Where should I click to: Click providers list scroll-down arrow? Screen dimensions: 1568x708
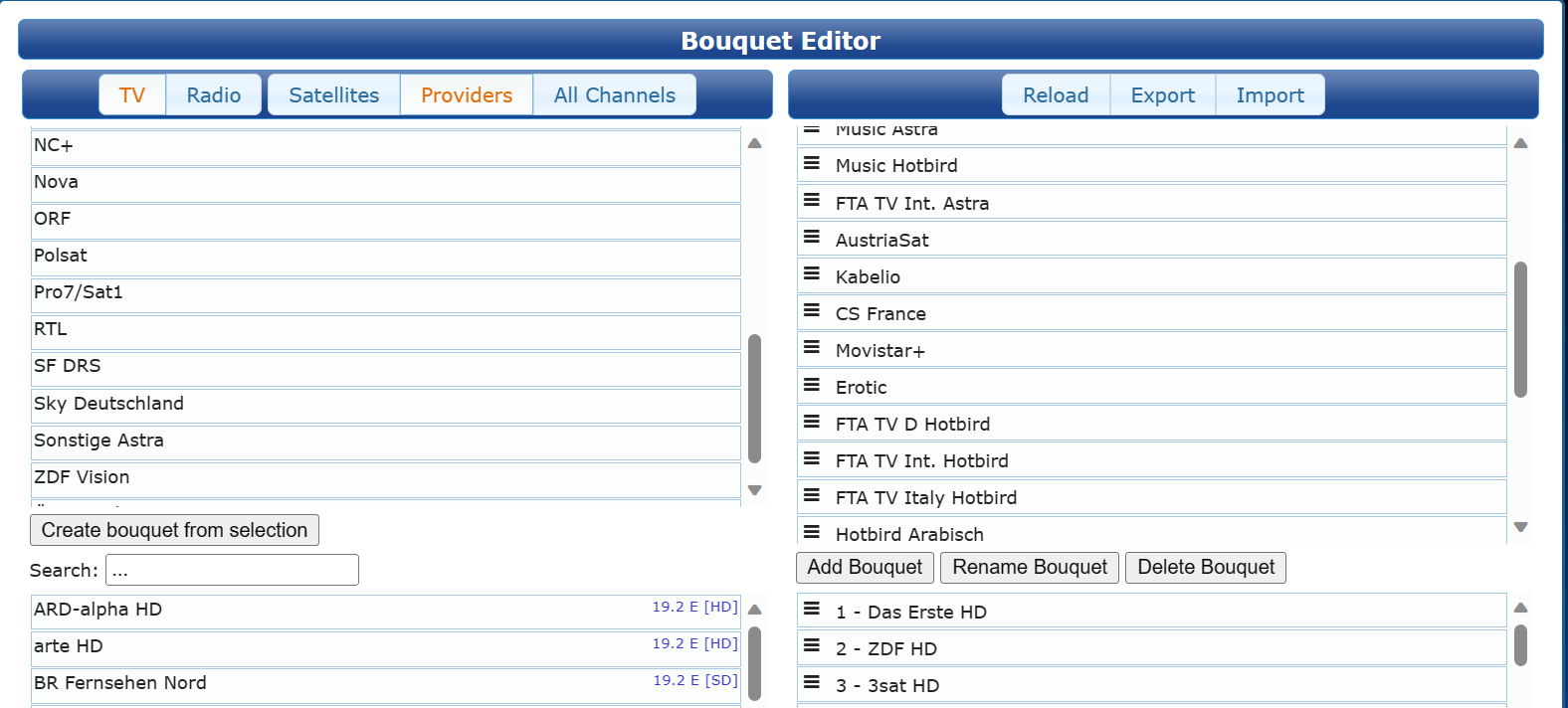tap(755, 490)
